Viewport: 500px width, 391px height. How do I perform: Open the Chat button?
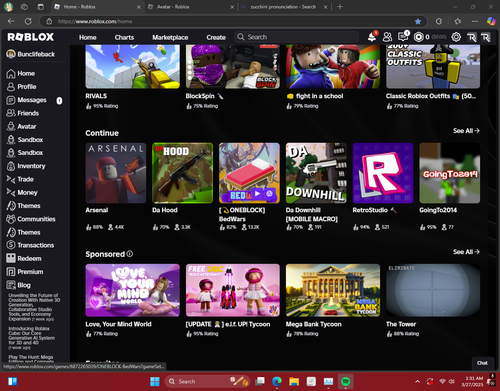tap(482, 363)
